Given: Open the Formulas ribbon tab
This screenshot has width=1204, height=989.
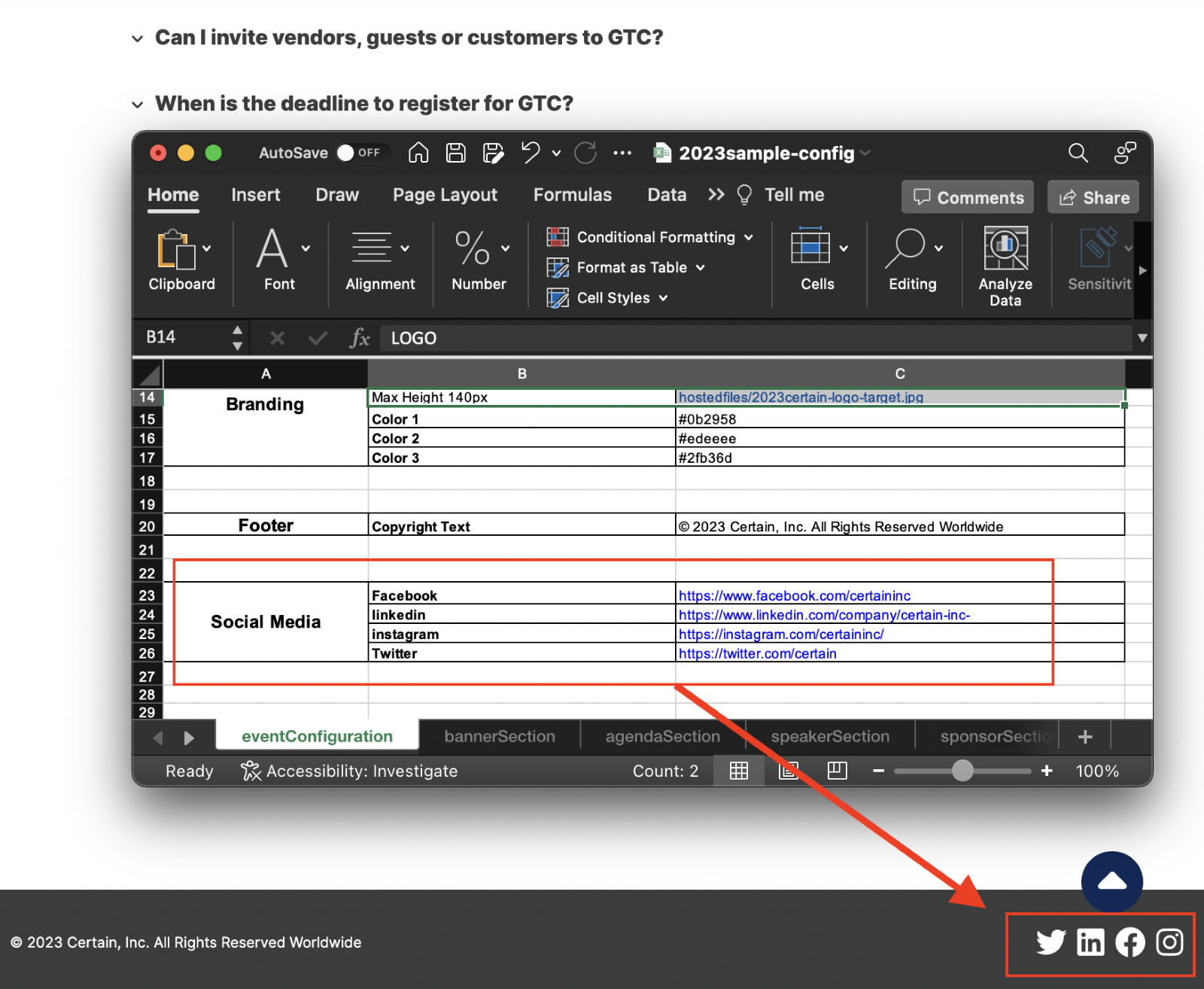Looking at the screenshot, I should click(x=573, y=195).
